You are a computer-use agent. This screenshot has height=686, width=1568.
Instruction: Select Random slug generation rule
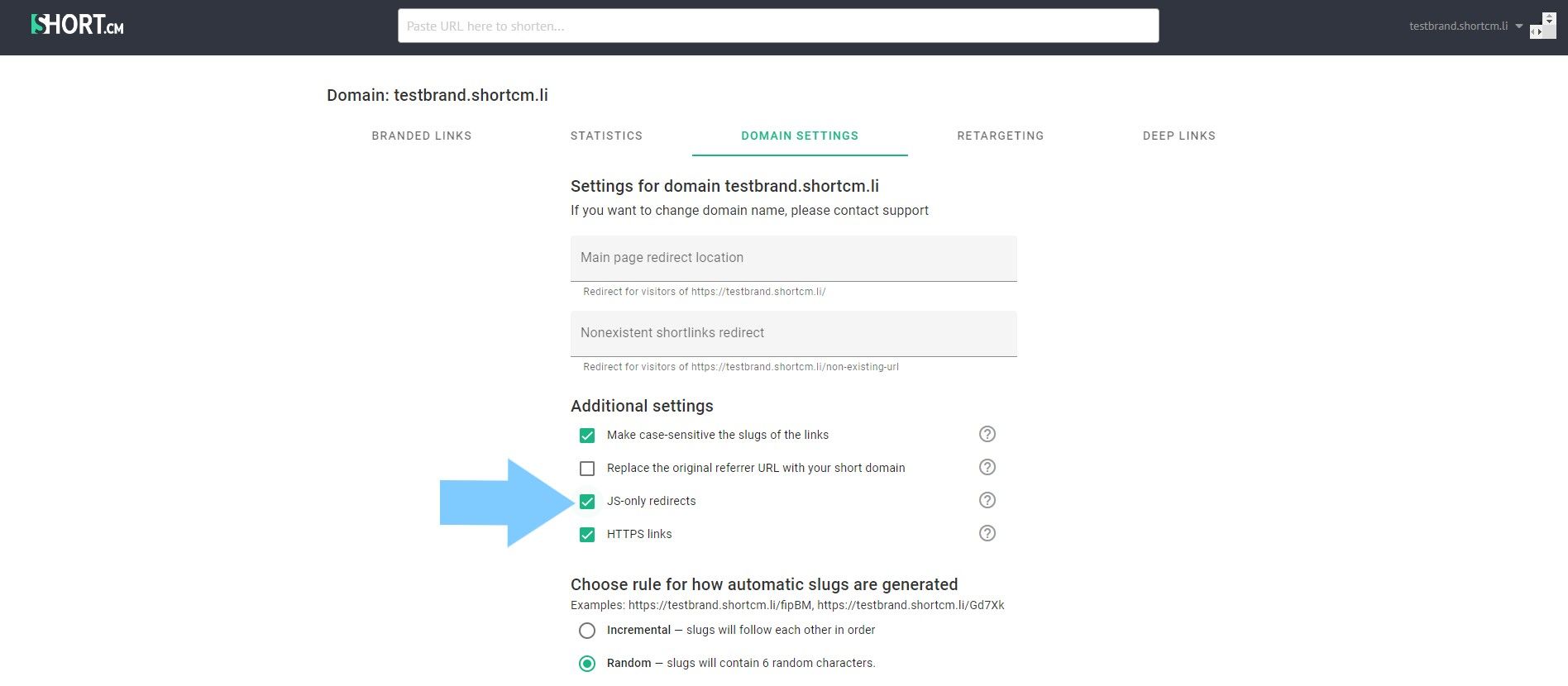(x=587, y=664)
